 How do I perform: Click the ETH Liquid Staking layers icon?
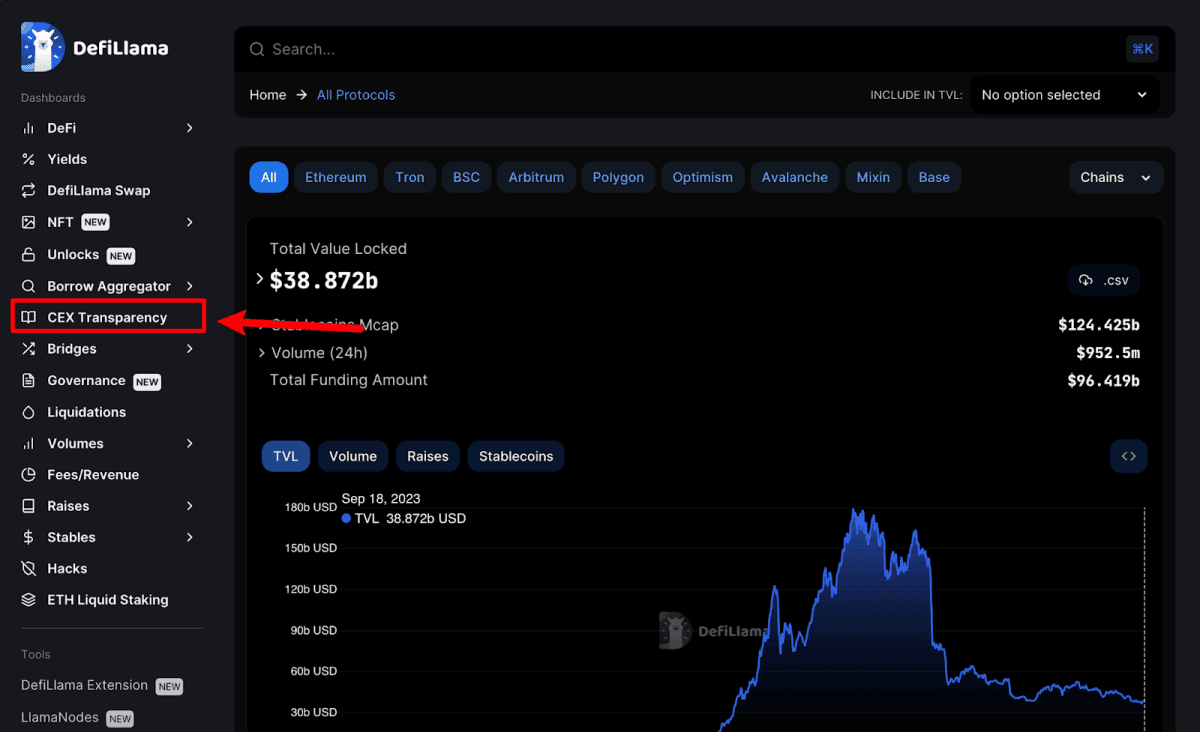click(29, 600)
